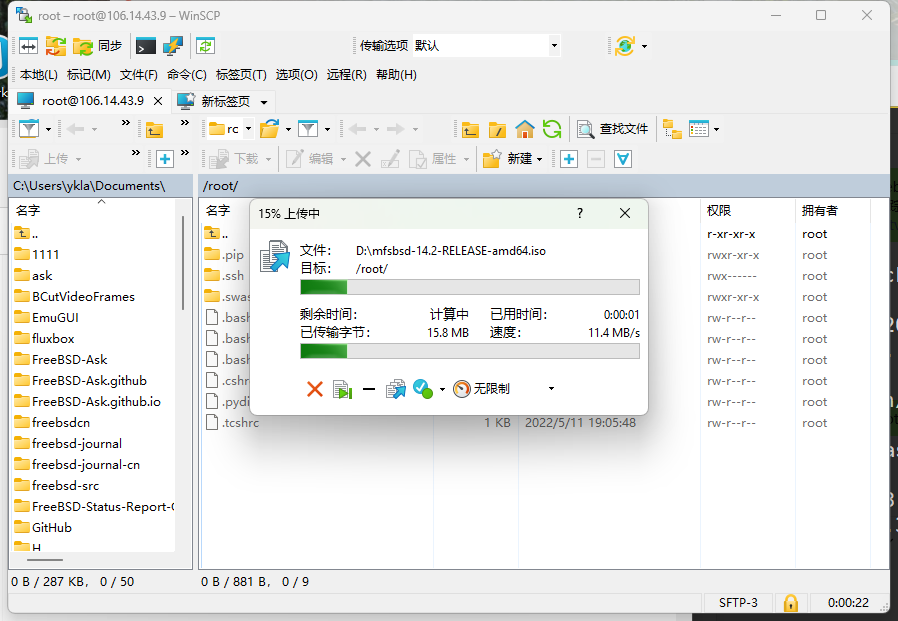Click the remote selection funnel icon
Viewport: 898px width, 621px height.
click(623, 159)
